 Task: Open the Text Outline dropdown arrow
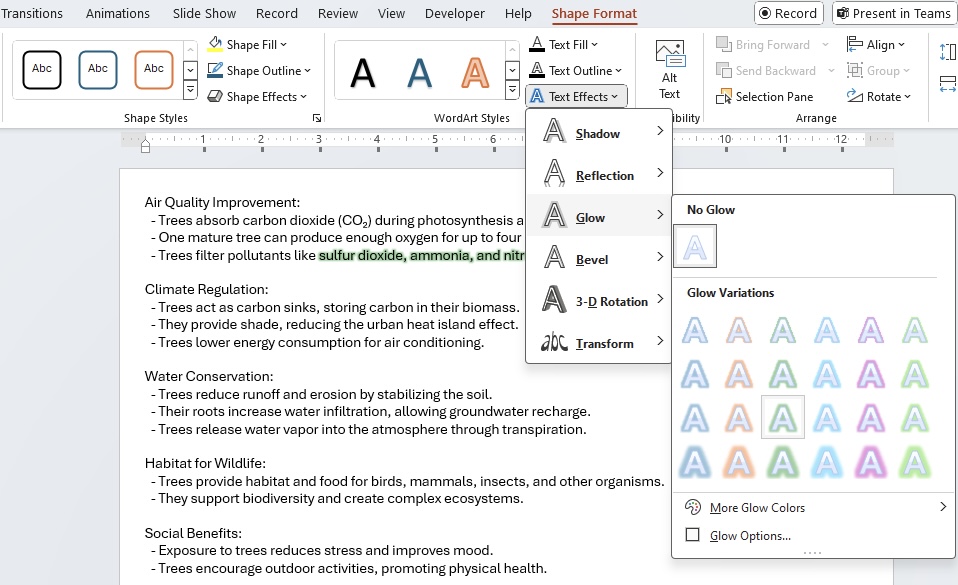point(618,71)
